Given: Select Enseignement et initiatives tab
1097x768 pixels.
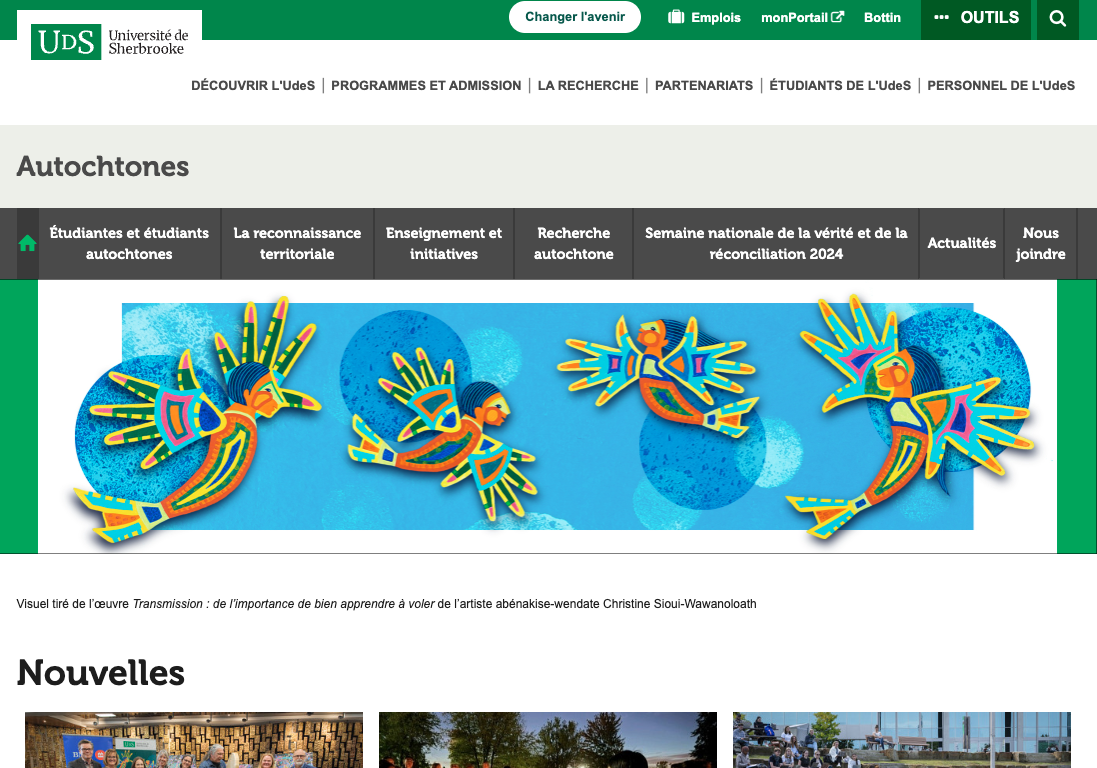Looking at the screenshot, I should coord(444,243).
